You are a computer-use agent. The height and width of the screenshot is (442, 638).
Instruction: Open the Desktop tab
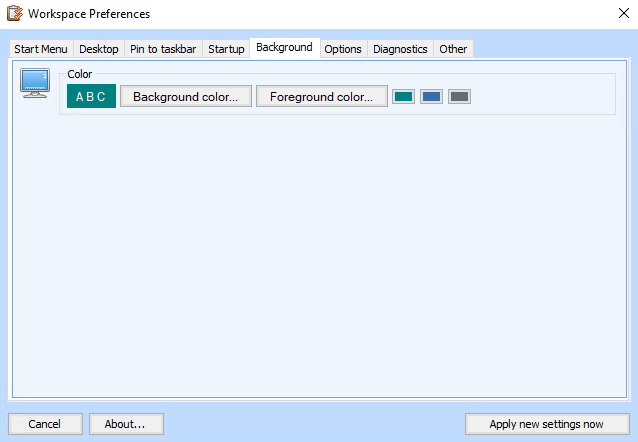tap(99, 49)
